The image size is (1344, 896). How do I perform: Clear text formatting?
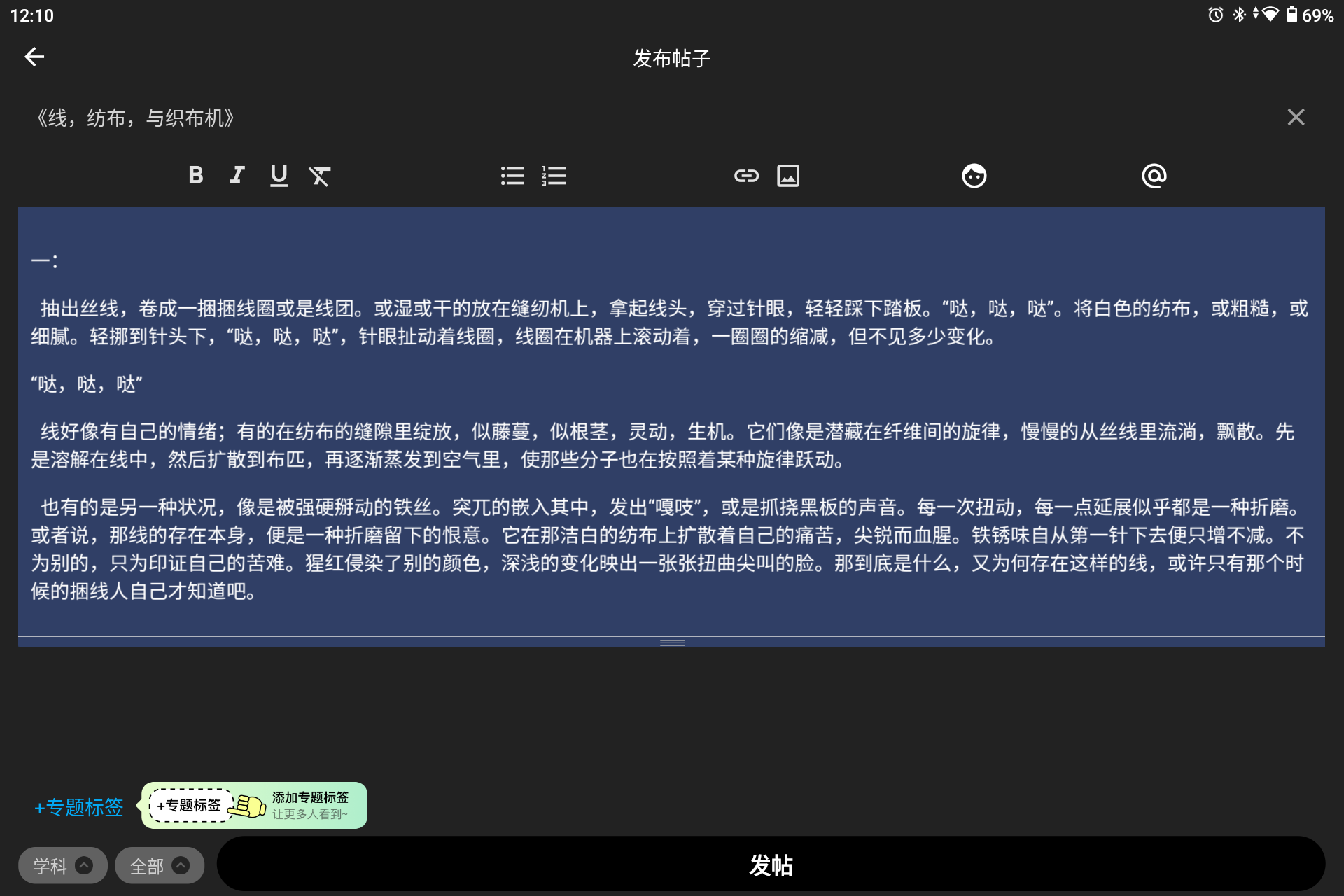(x=320, y=176)
